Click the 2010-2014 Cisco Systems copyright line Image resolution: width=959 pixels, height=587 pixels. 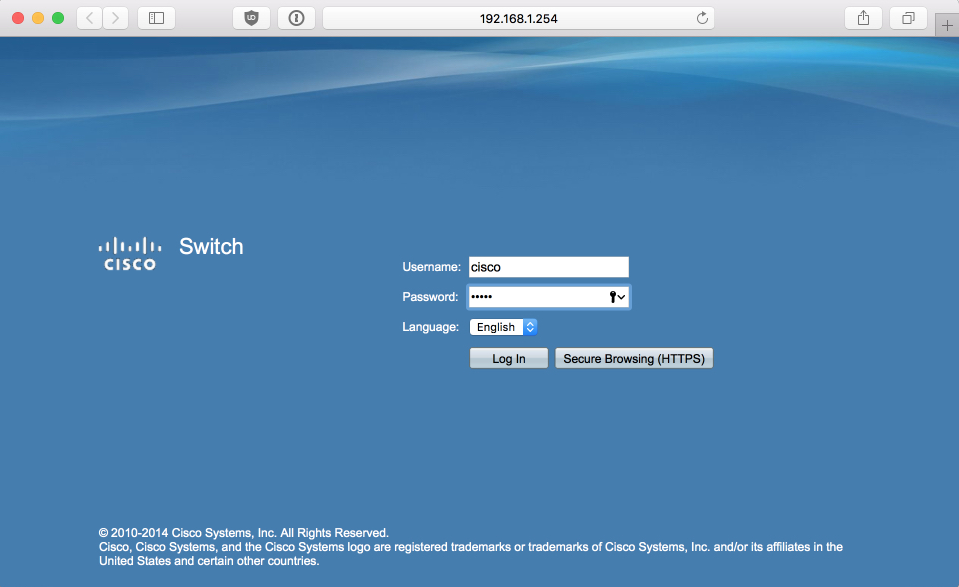(x=243, y=533)
